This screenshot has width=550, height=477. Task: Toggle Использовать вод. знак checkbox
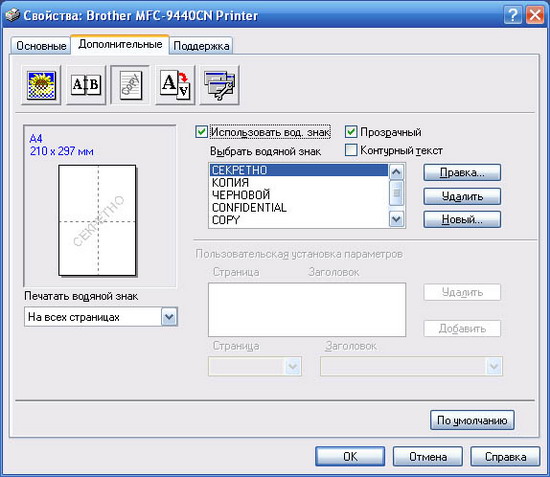coord(201,132)
